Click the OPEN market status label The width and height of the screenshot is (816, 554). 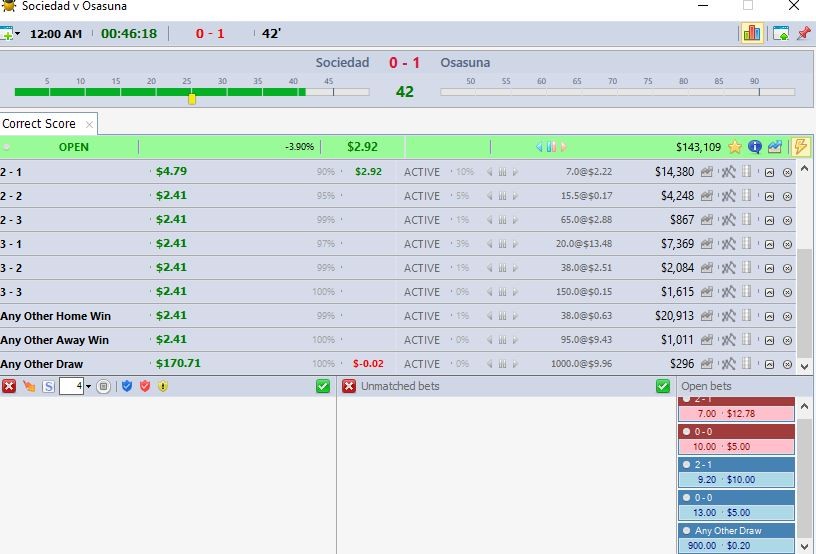[x=73, y=147]
